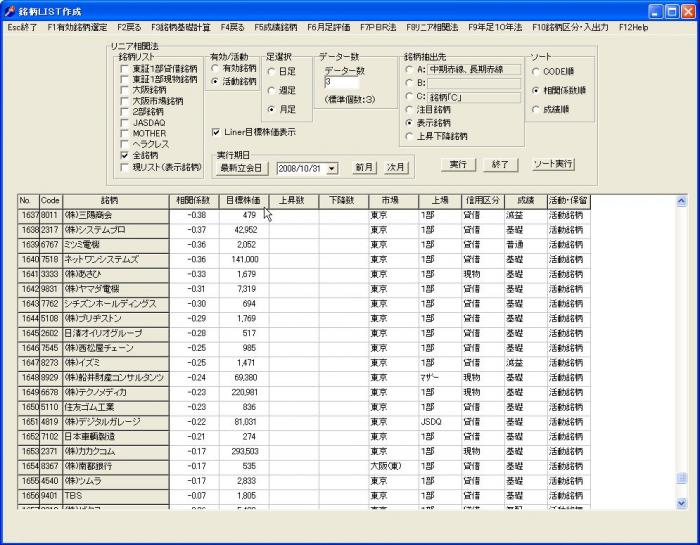Select the F3銘柄基礎計算 menu item
This screenshot has width=700, height=545.
coord(180,27)
